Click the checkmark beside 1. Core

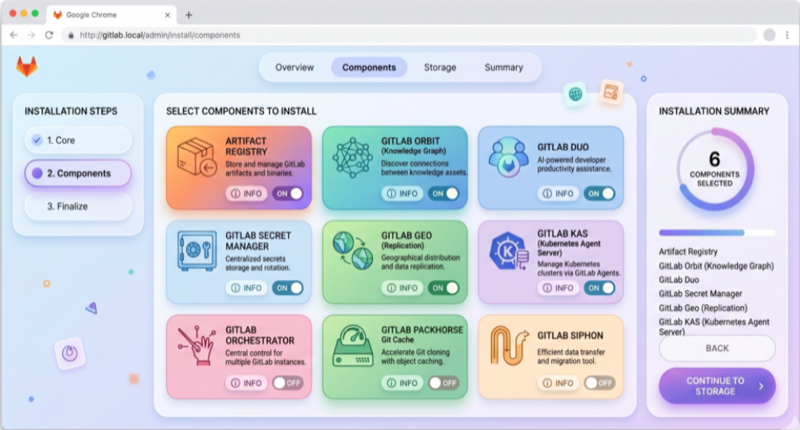point(37,140)
